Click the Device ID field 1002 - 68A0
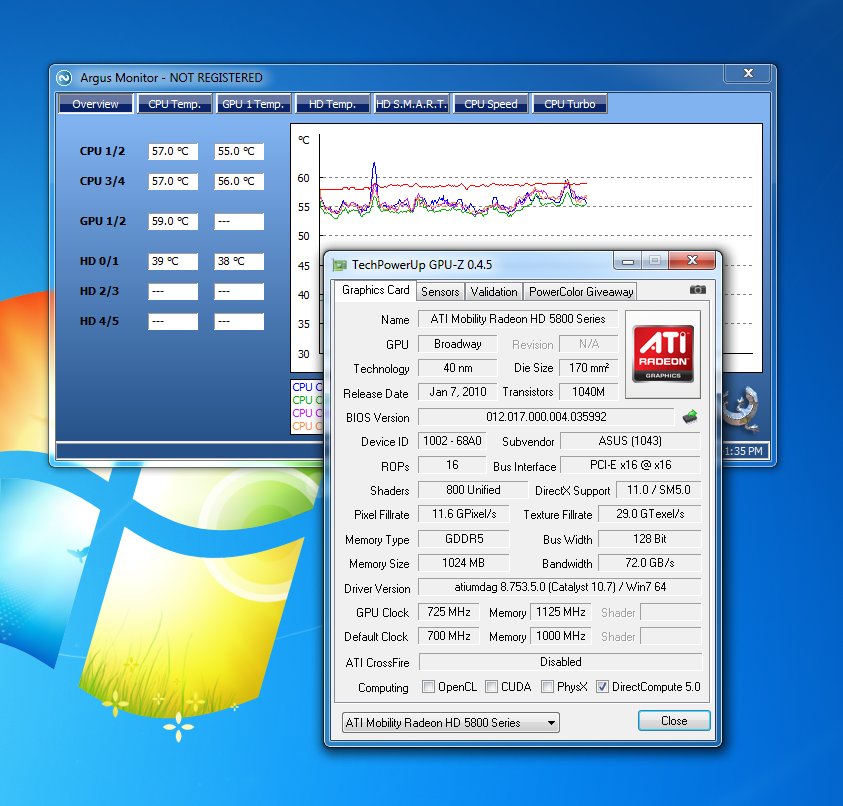The width and height of the screenshot is (843, 806). 452,441
